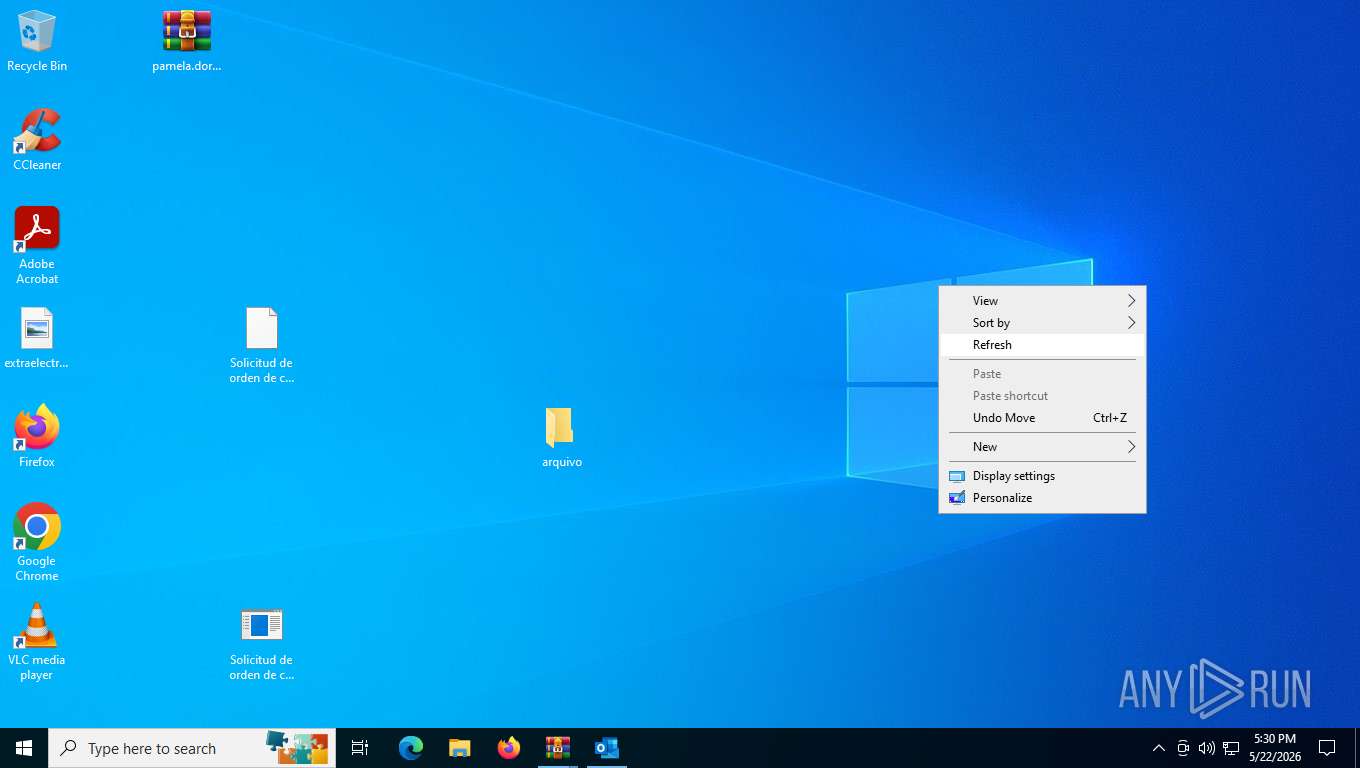Image resolution: width=1360 pixels, height=768 pixels.
Task: Show hidden system tray icons
Action: click(x=1159, y=748)
